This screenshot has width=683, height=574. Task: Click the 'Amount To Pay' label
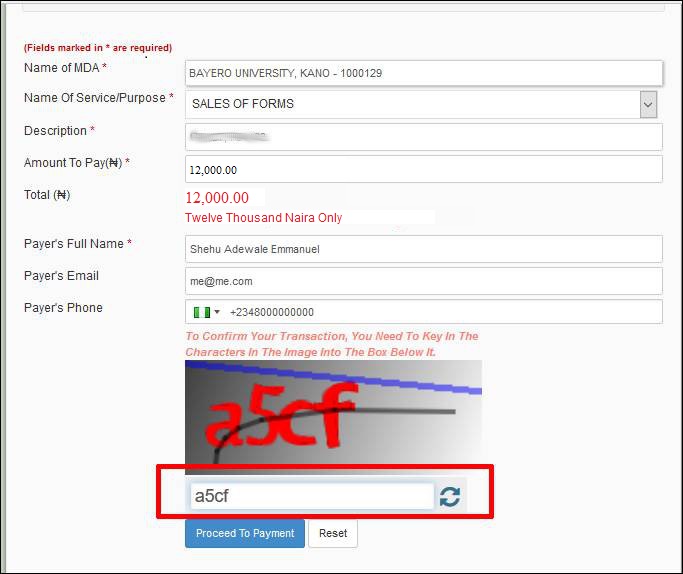point(77,163)
